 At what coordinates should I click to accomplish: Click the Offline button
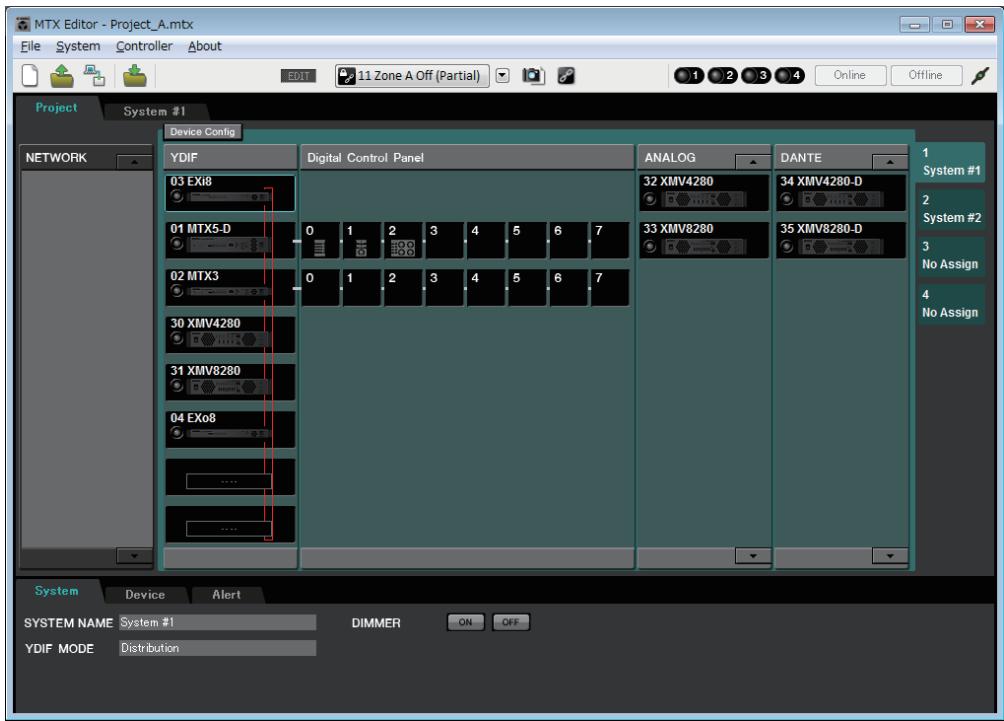click(926, 75)
